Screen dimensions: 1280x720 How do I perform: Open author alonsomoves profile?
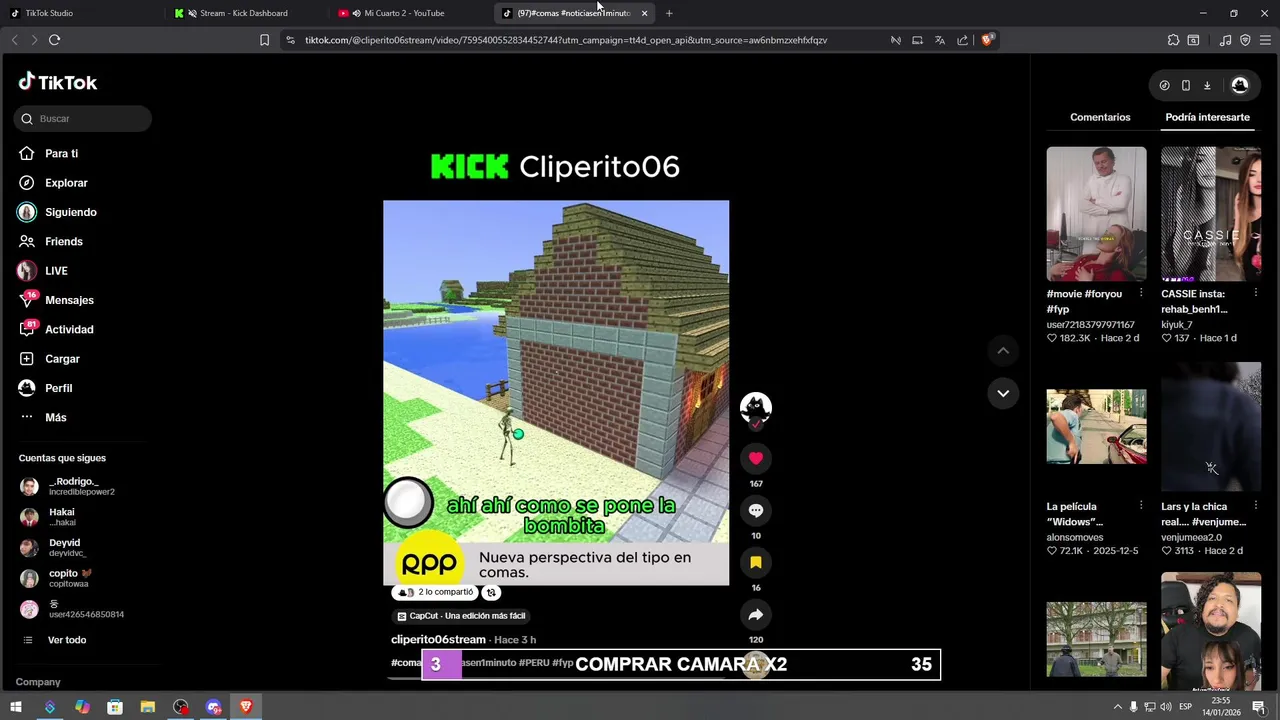pyautogui.click(x=1075, y=537)
